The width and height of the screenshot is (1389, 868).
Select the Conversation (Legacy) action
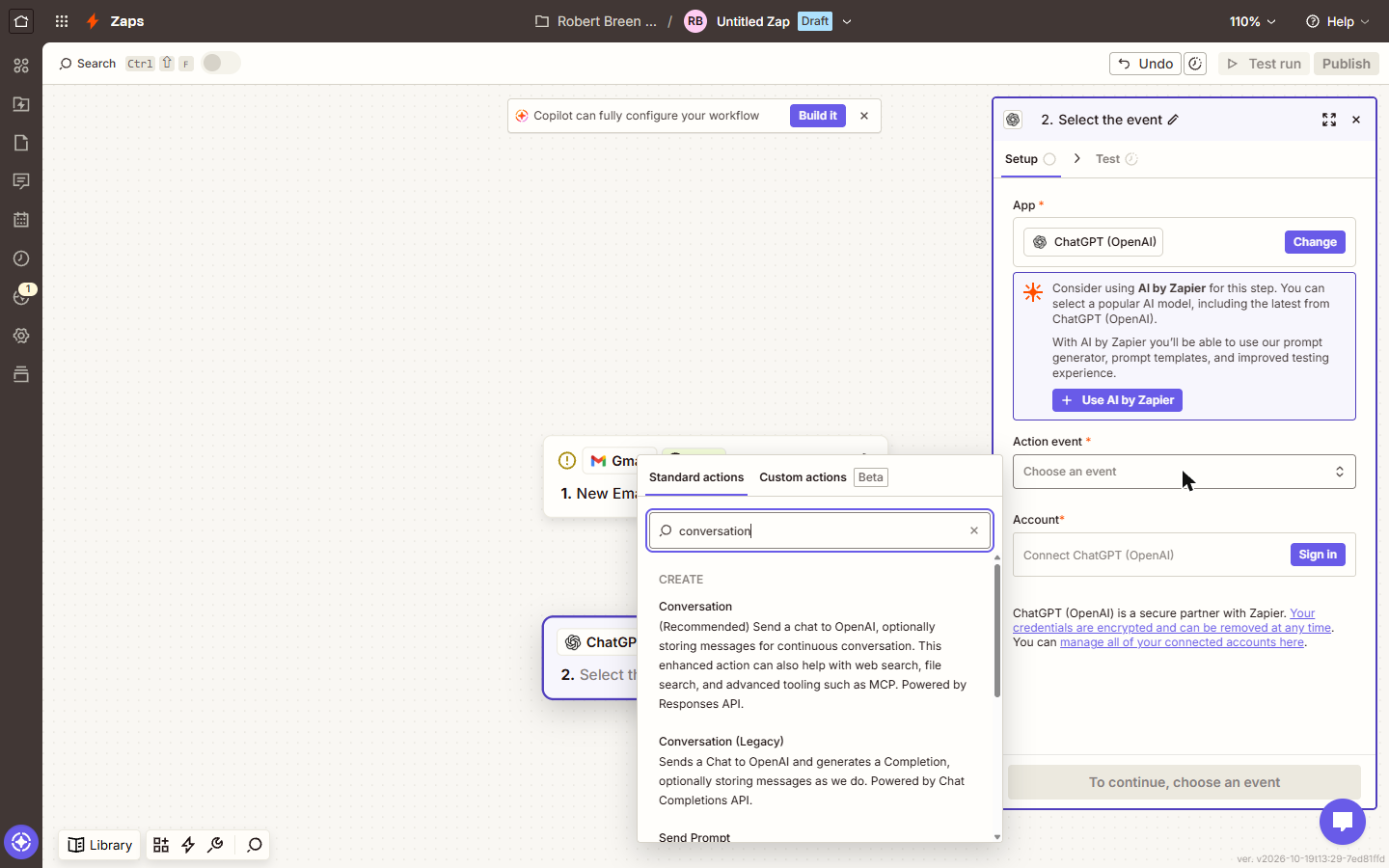(x=813, y=771)
